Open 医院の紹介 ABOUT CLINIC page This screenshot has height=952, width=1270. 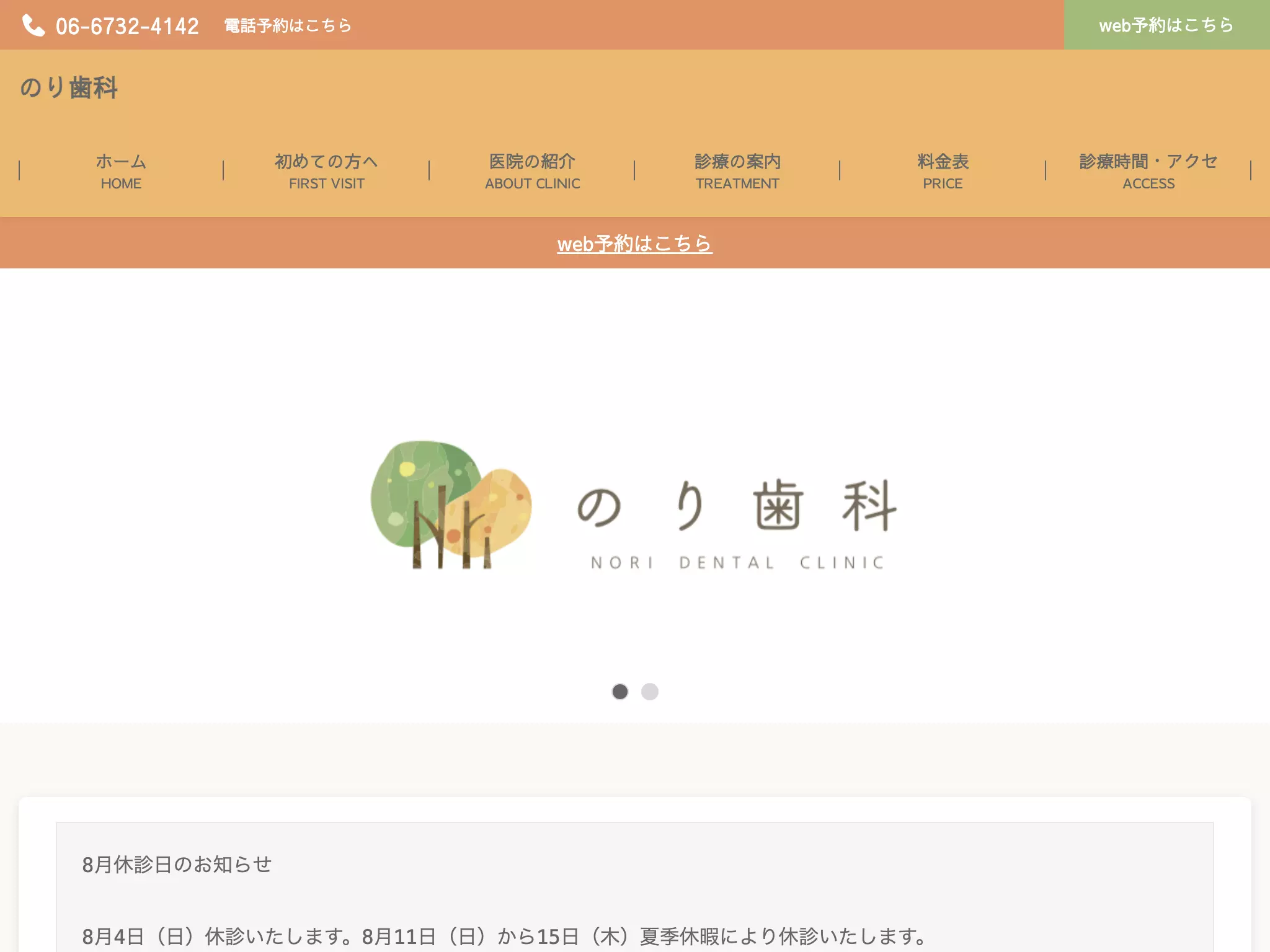pyautogui.click(x=532, y=170)
